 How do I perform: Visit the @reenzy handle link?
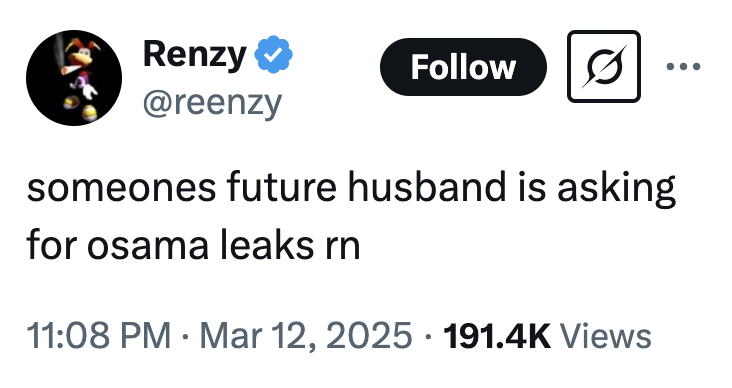click(x=212, y=103)
